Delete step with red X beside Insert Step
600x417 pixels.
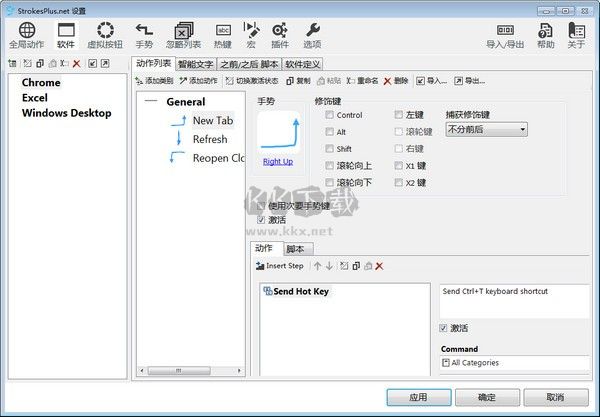pyautogui.click(x=379, y=266)
